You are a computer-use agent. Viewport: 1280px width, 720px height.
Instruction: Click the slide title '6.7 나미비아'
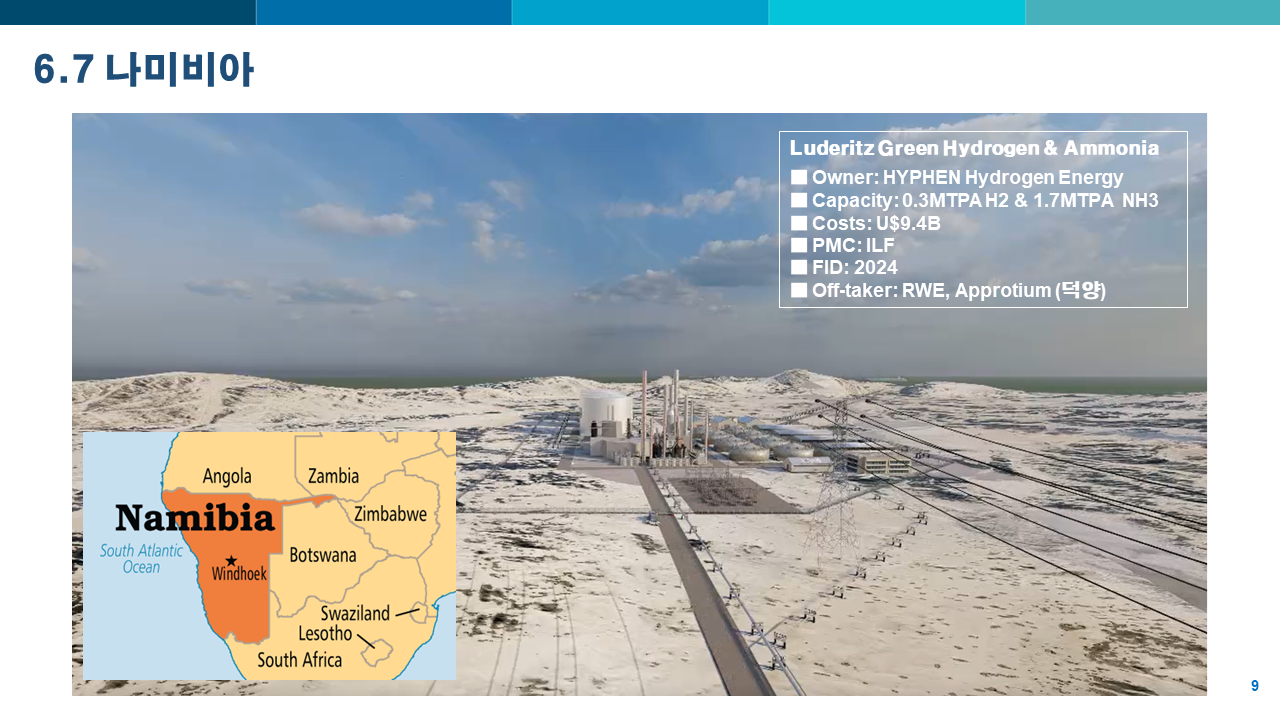tap(143, 70)
